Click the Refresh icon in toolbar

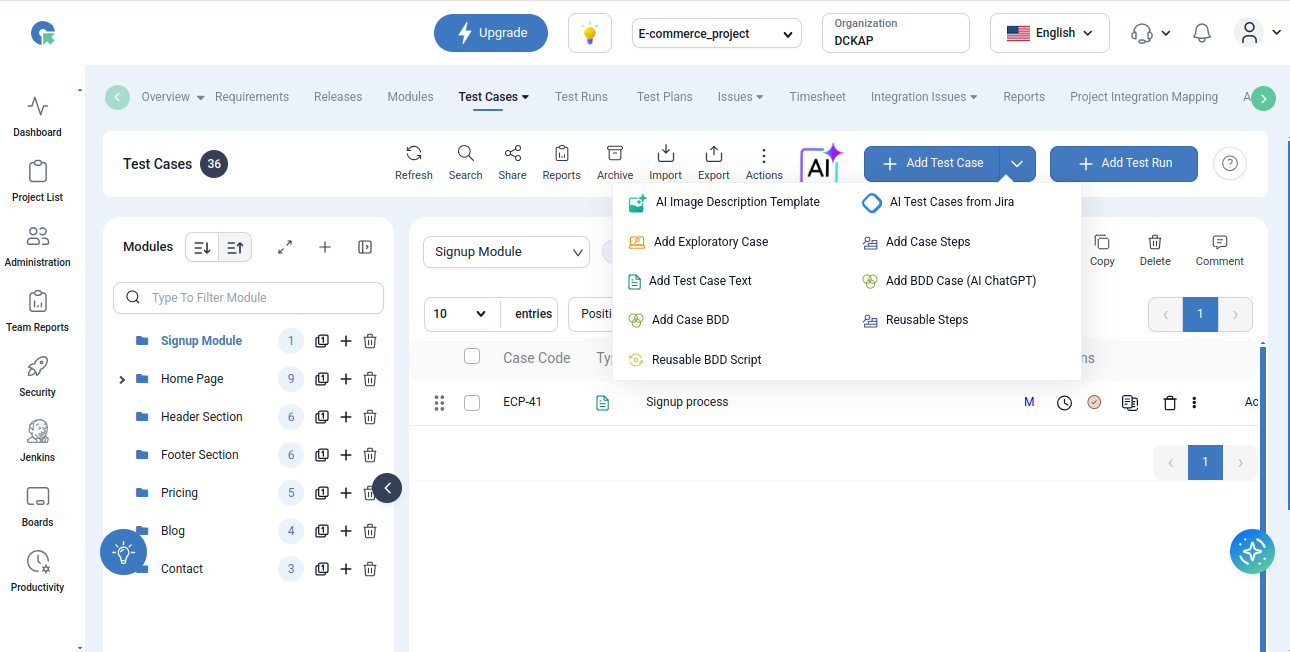[x=413, y=163]
